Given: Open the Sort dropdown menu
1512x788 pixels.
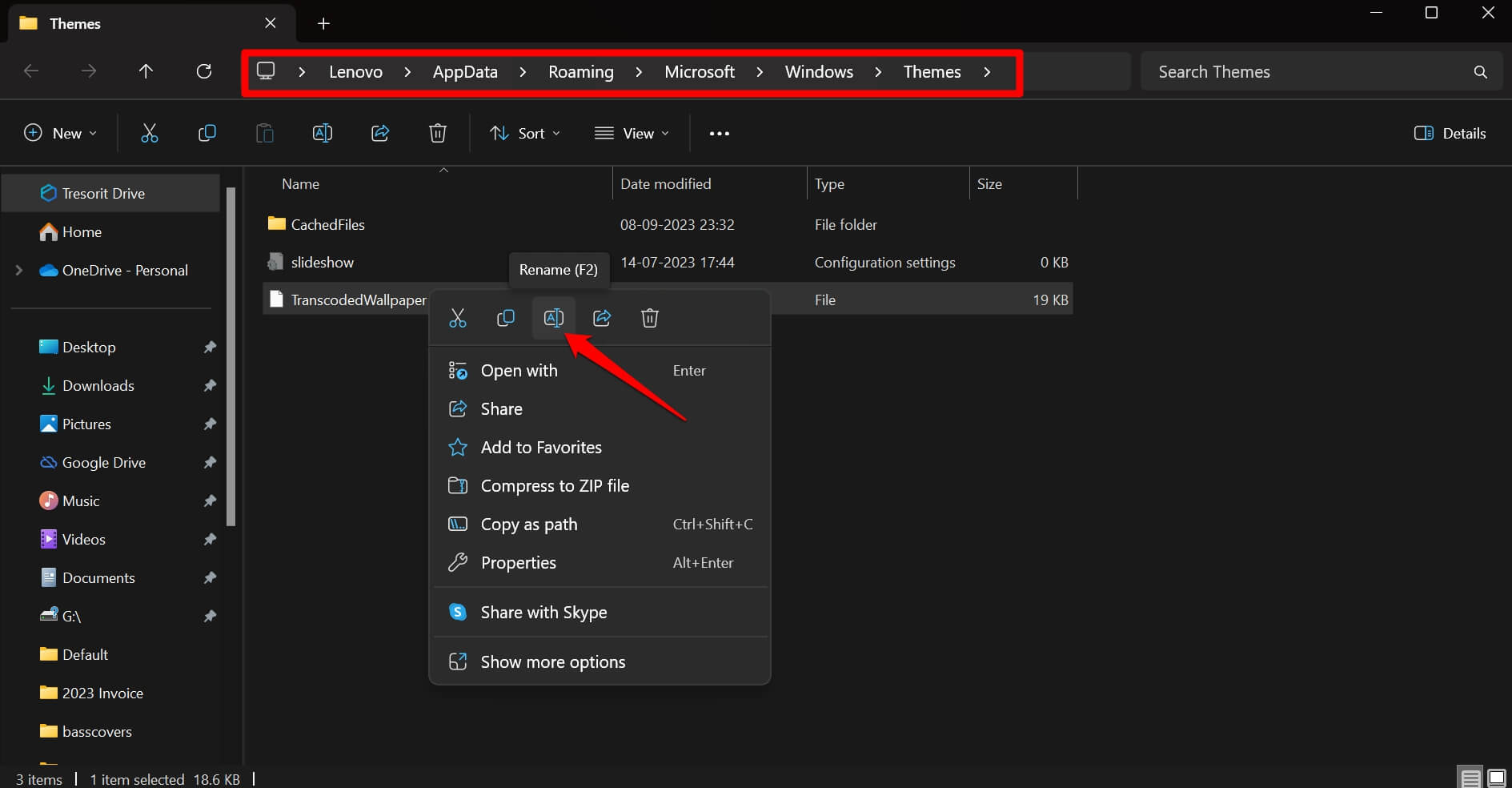Looking at the screenshot, I should (x=525, y=133).
